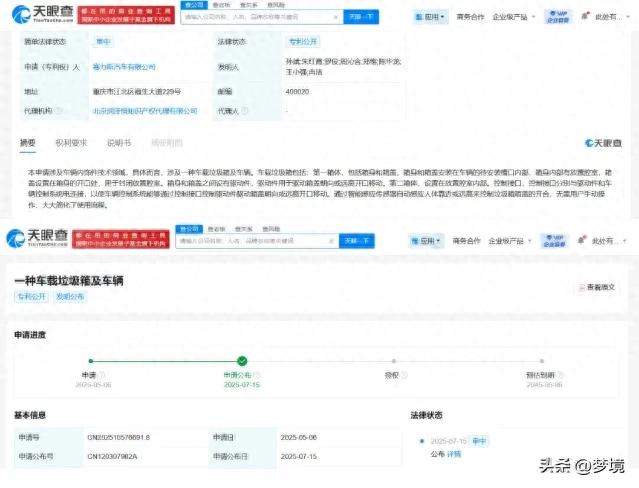Expand user account menu in lower header
This screenshot has width=639, height=488.
[x=609, y=241]
